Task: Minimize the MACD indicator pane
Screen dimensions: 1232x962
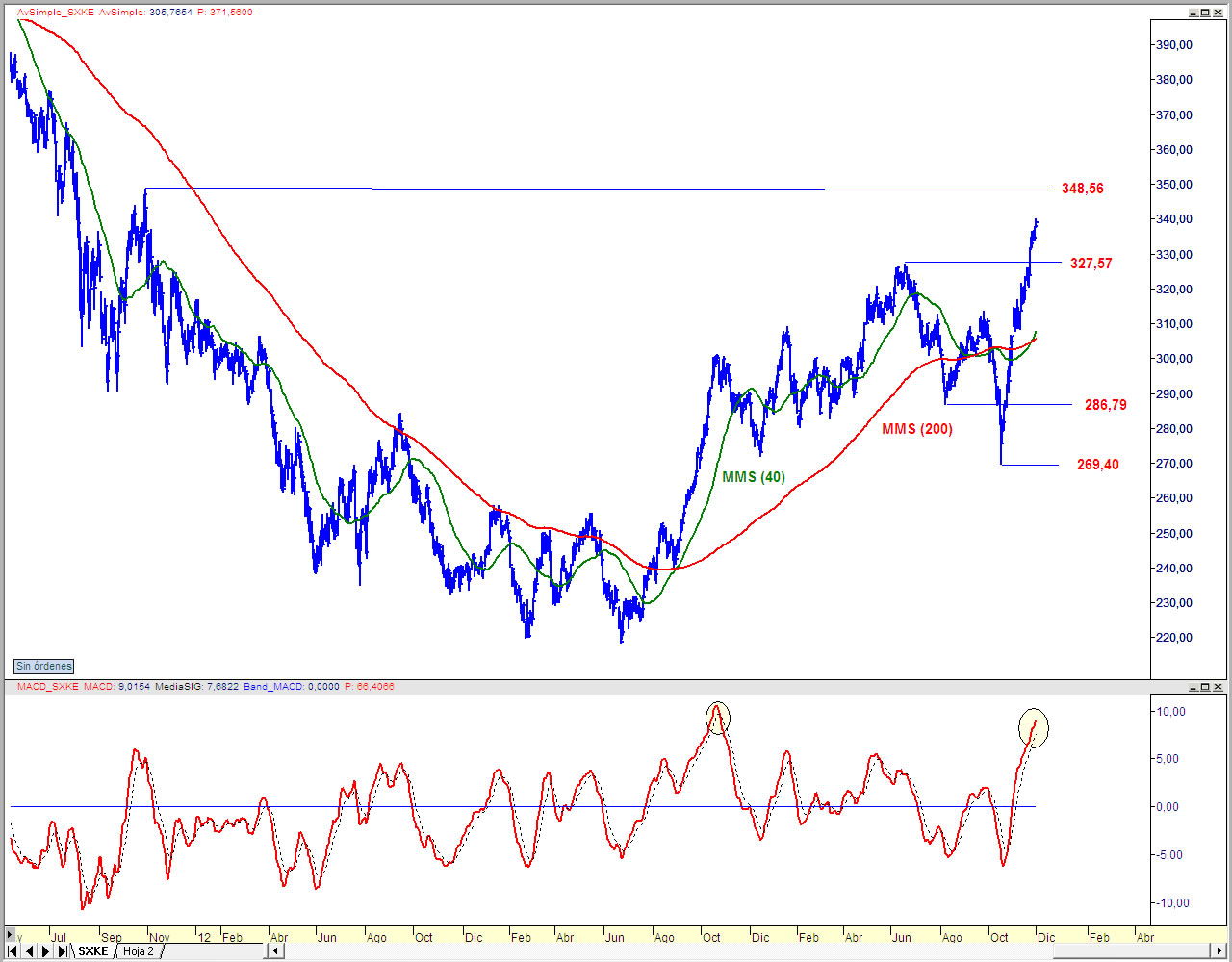Action: [x=1193, y=687]
